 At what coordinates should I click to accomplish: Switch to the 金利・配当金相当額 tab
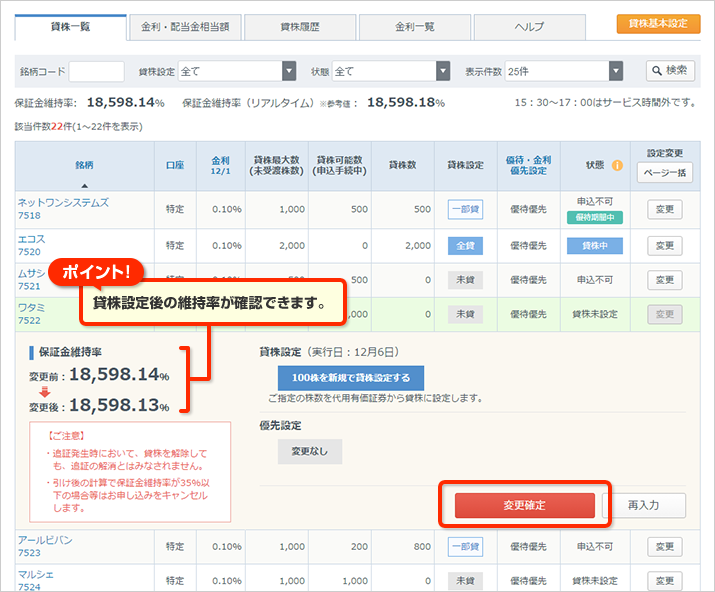pyautogui.click(x=185, y=27)
